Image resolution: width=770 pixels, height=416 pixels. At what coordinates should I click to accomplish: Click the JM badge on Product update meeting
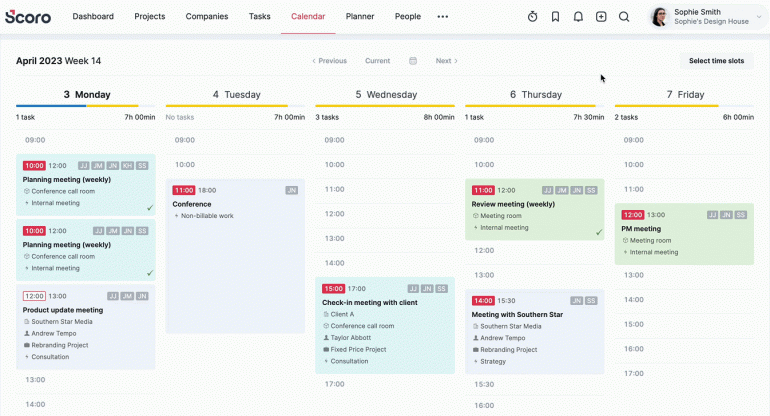coord(127,296)
